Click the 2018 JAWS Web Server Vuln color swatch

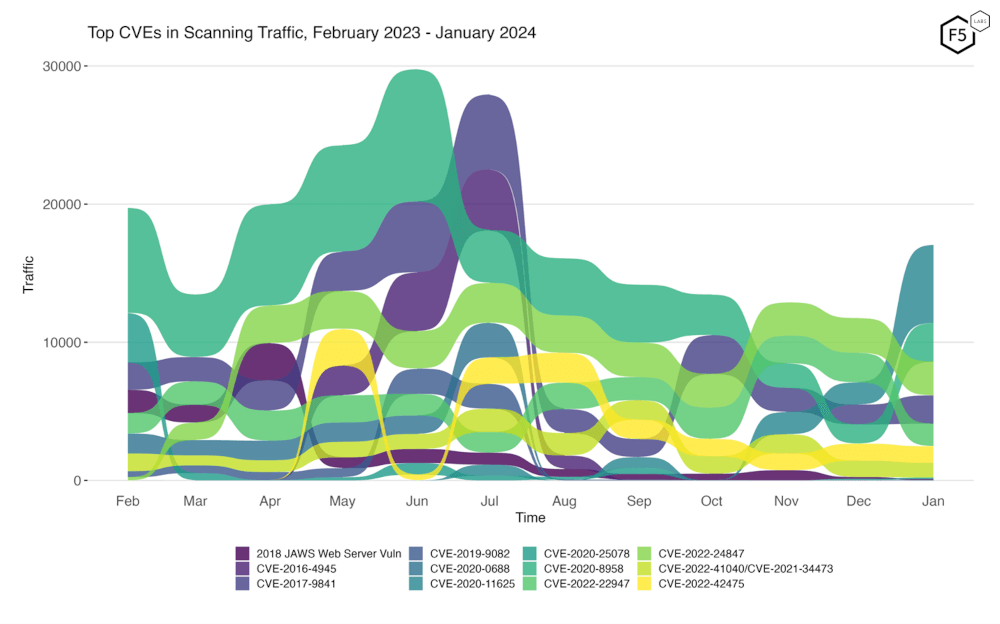coord(243,553)
